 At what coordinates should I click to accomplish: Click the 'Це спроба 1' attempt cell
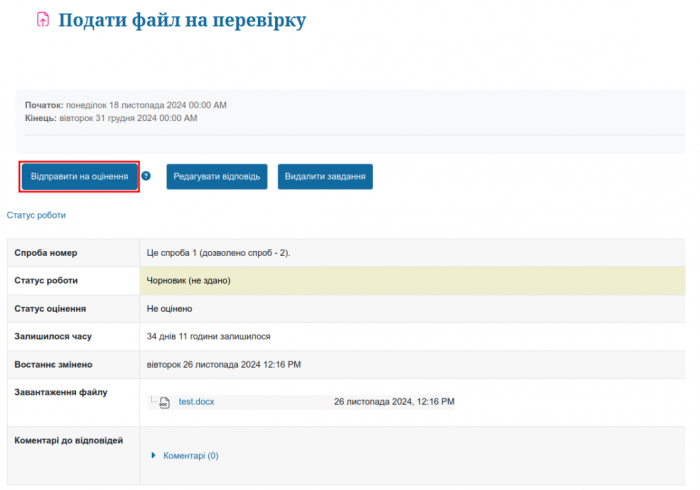coord(218,253)
